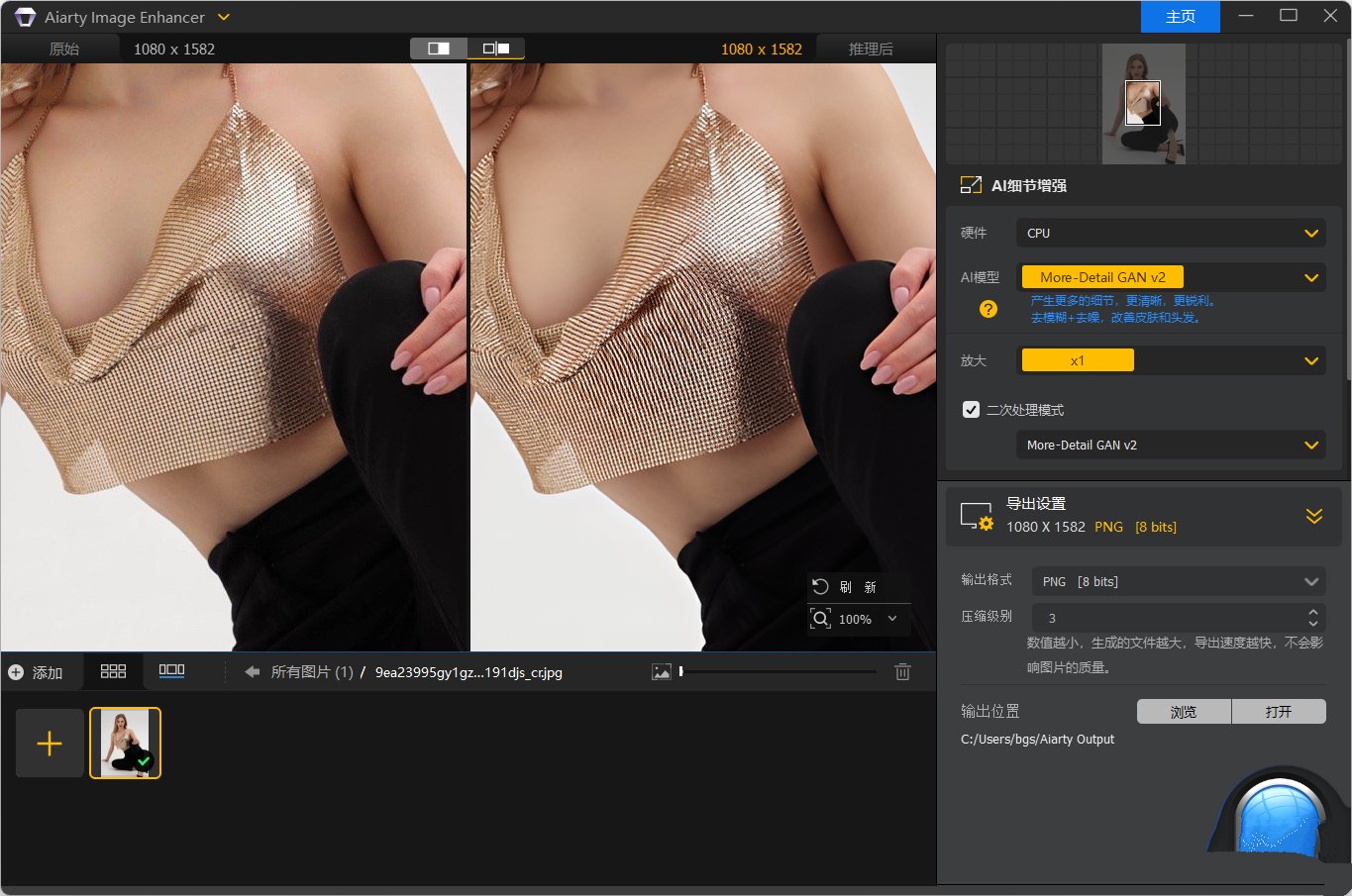Viewport: 1352px width, 896px height.
Task: Click the back arrow beside 所有图片
Action: (252, 672)
